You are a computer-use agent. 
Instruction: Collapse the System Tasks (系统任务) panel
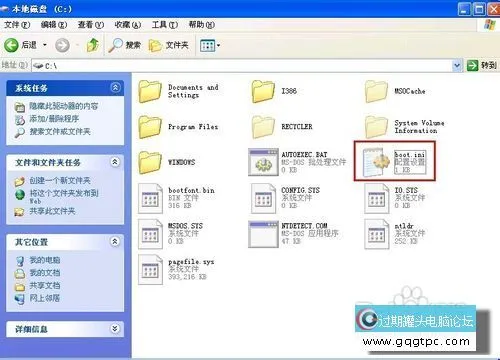click(x=115, y=88)
